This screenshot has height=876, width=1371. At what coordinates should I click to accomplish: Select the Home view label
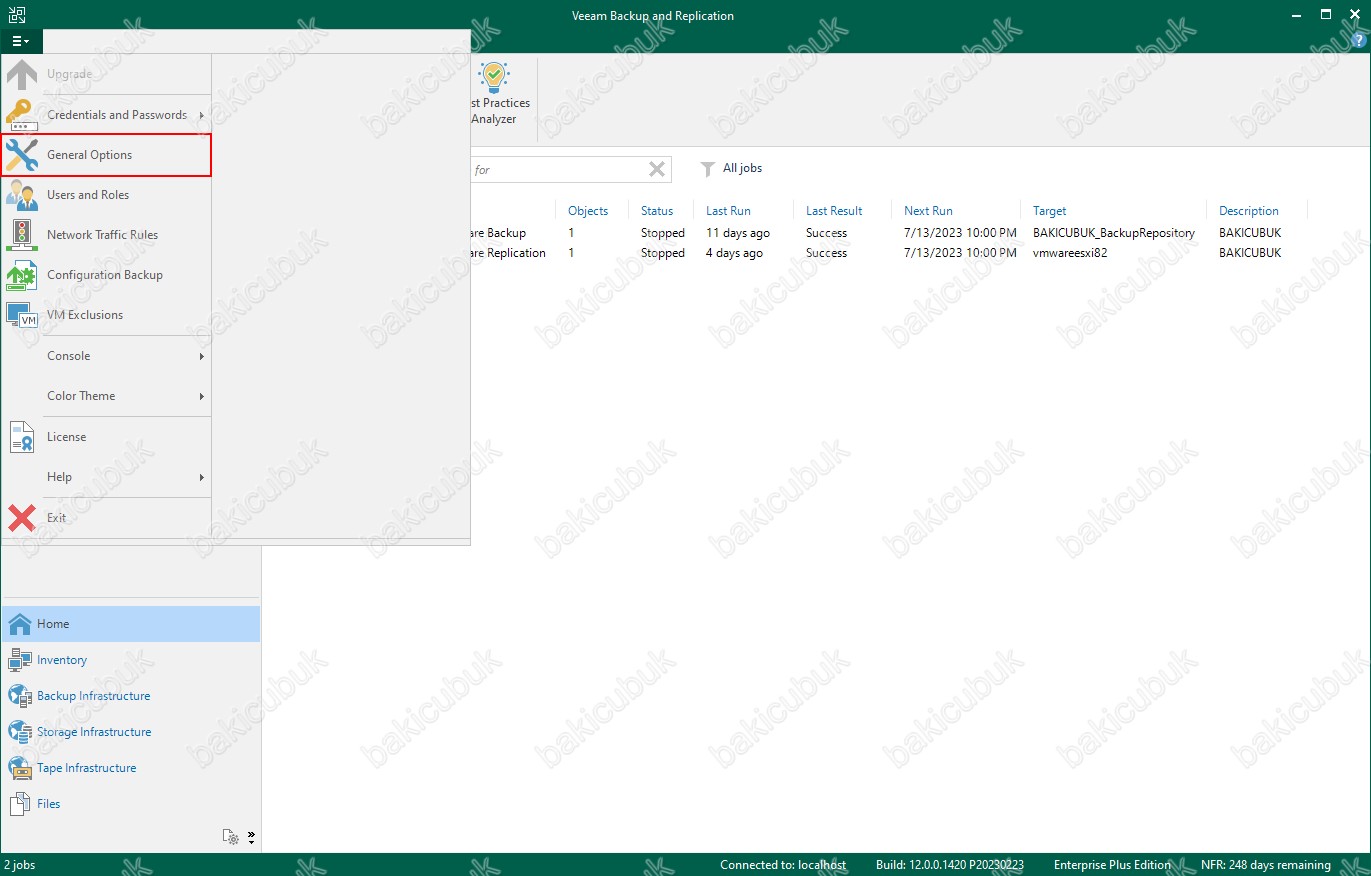pos(53,624)
